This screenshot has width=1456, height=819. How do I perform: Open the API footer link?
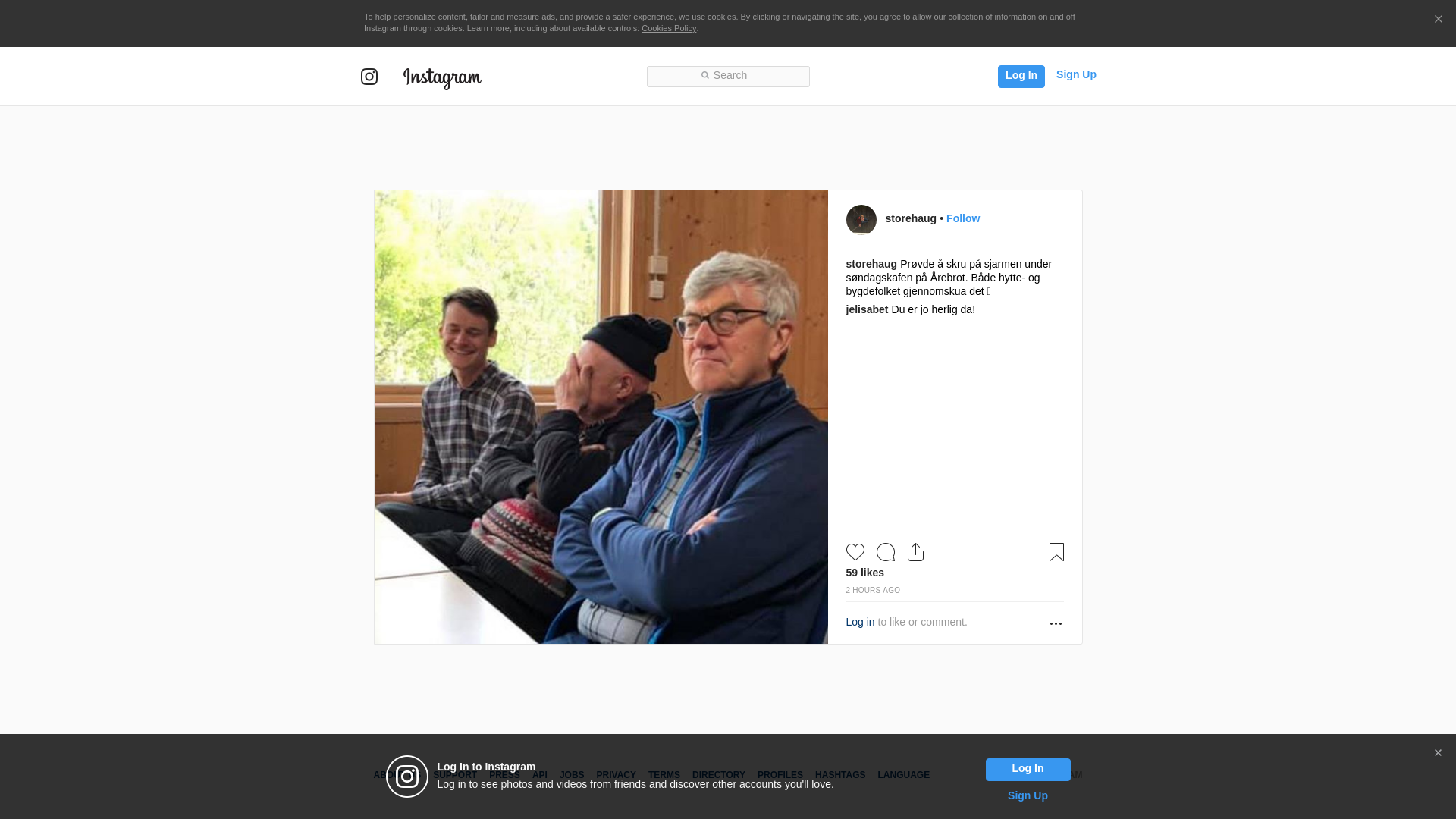click(540, 775)
